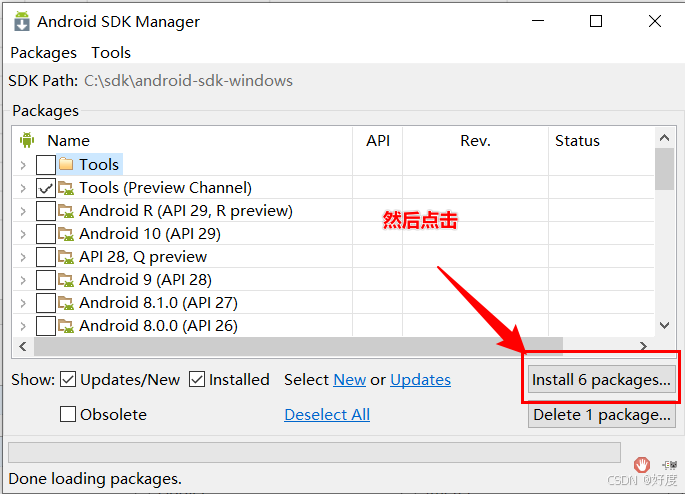Select the Android 8.1.0 (API 27) row text
685x494 pixels.
158,303
